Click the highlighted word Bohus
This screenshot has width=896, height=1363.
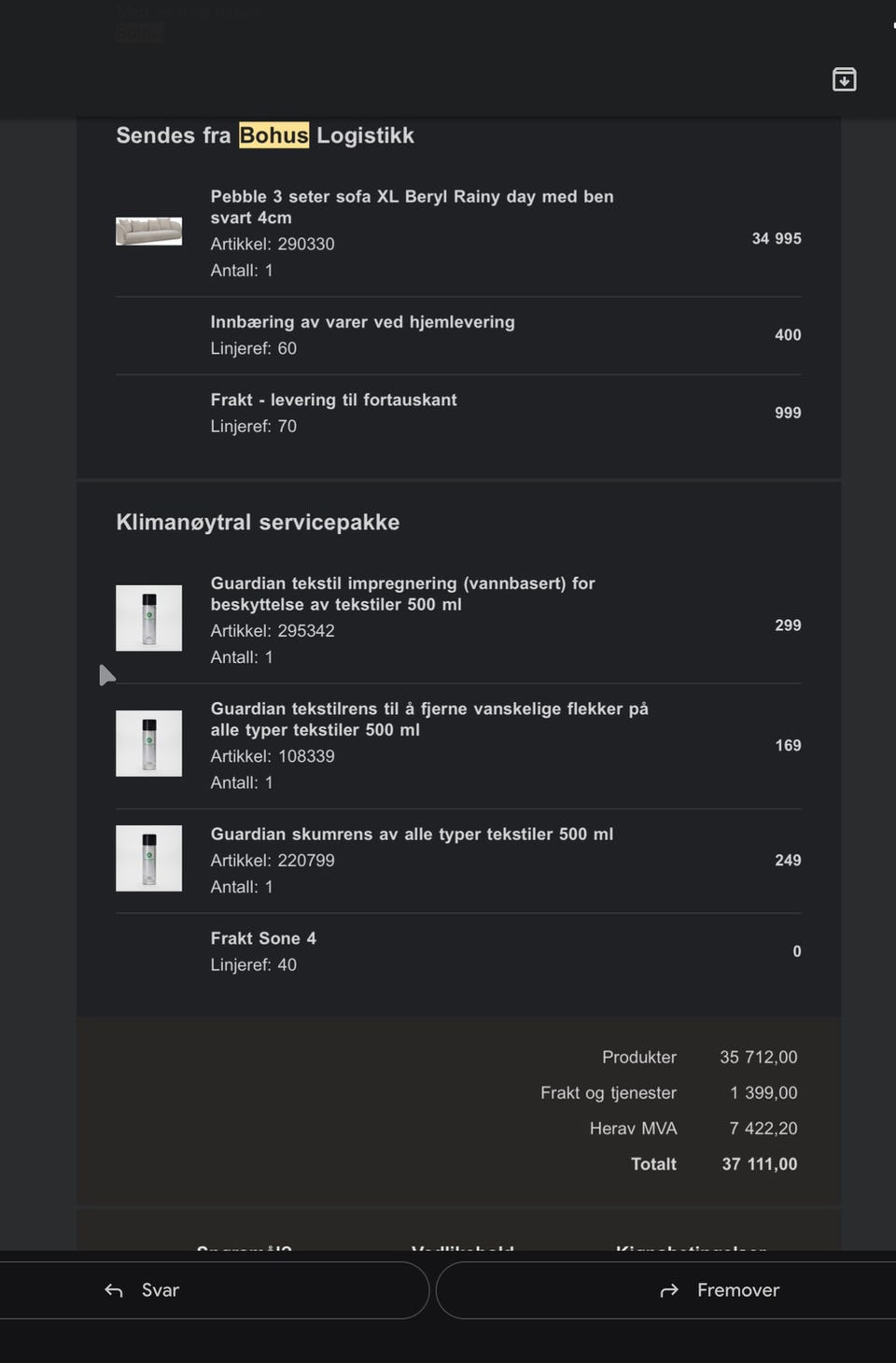tap(273, 135)
